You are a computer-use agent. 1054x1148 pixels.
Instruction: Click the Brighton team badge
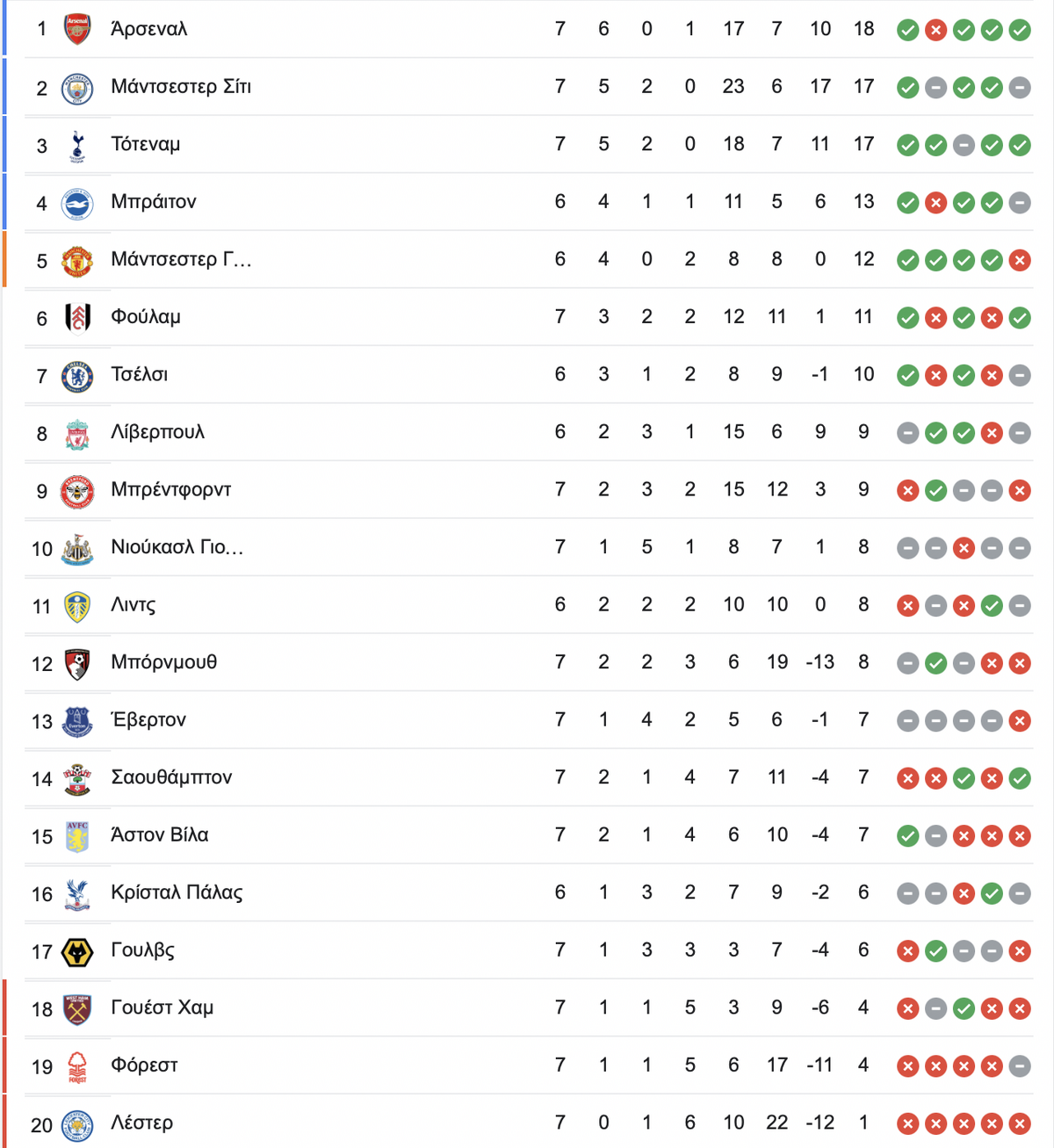point(77,204)
